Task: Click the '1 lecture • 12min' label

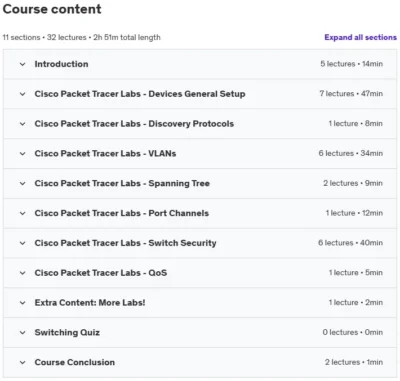Action: tap(354, 213)
